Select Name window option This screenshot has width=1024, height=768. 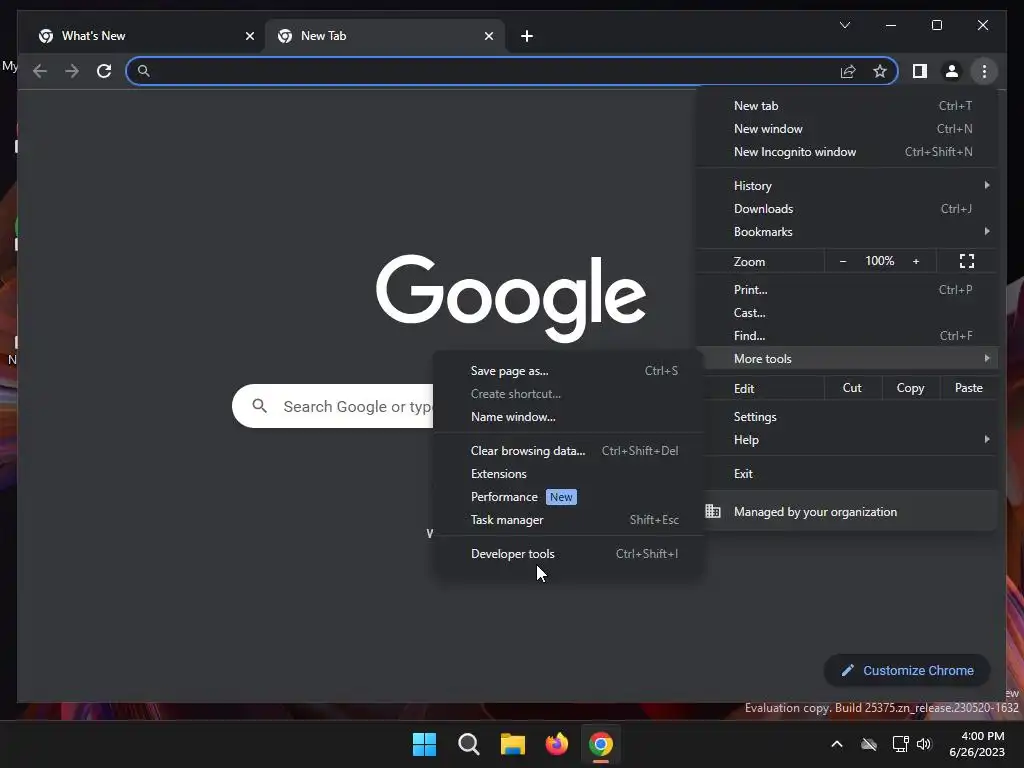click(x=568, y=417)
